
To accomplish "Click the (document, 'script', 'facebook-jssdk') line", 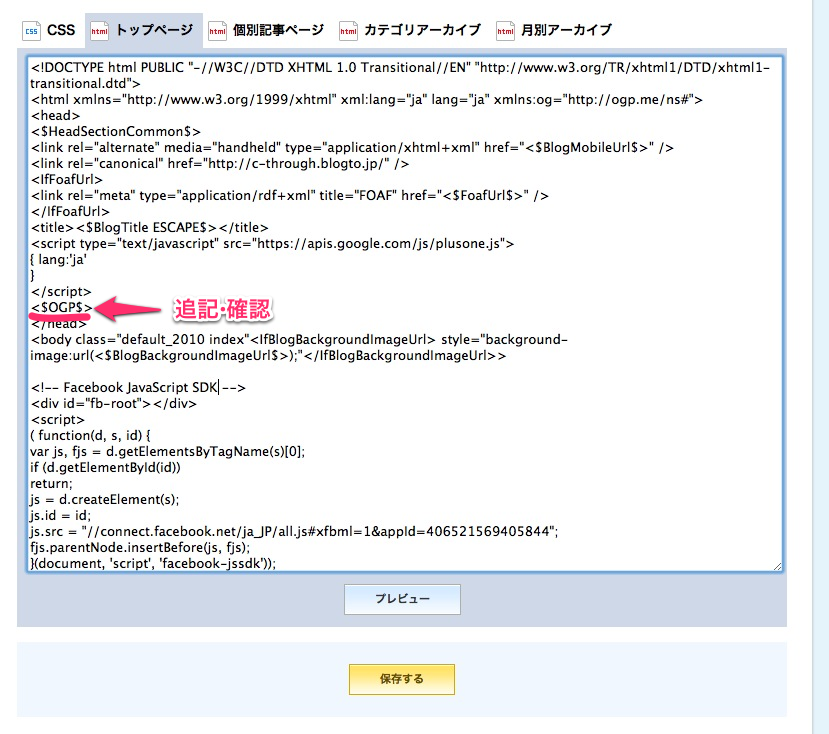I will tap(153, 563).
